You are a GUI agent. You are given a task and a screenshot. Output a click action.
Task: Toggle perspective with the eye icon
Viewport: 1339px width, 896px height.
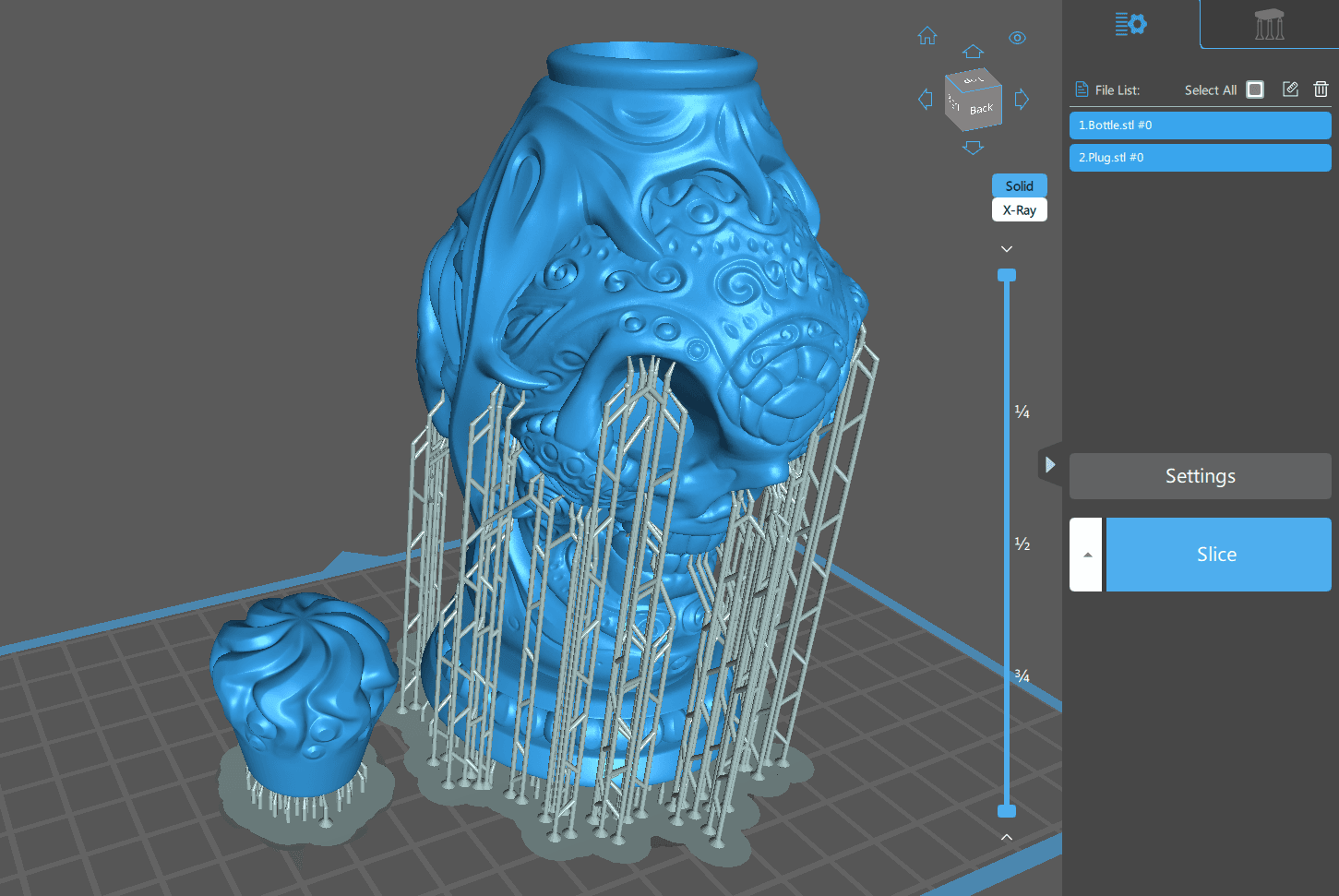click(1017, 38)
